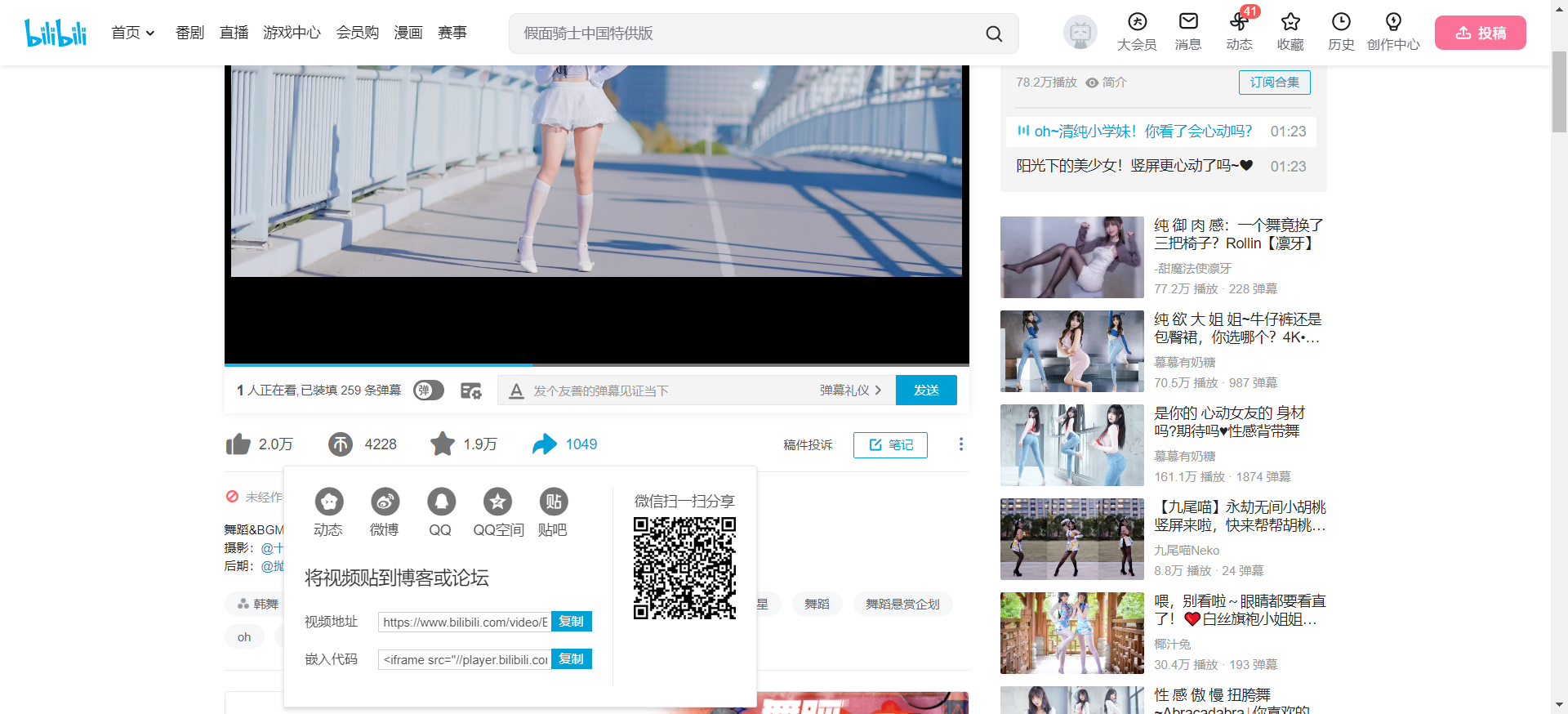Share to 贴吧 icon
Viewport: 1568px width, 714px height.
pos(553,513)
